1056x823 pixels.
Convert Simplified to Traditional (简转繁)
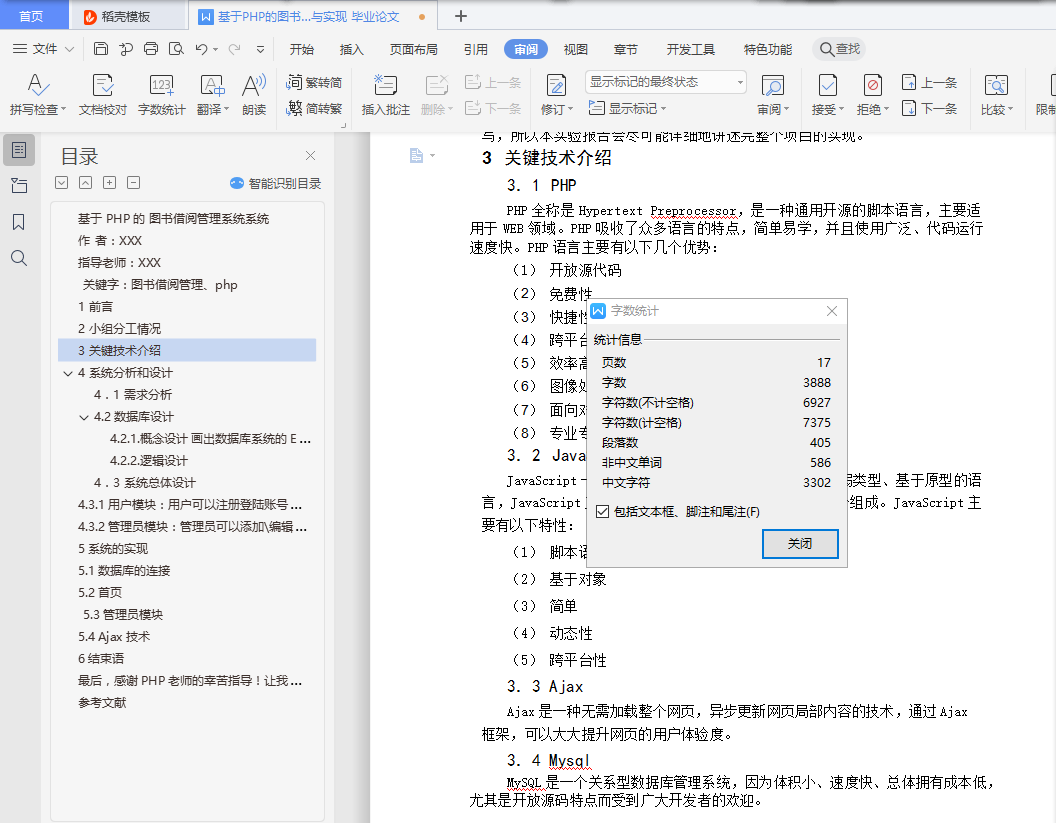[x=314, y=108]
